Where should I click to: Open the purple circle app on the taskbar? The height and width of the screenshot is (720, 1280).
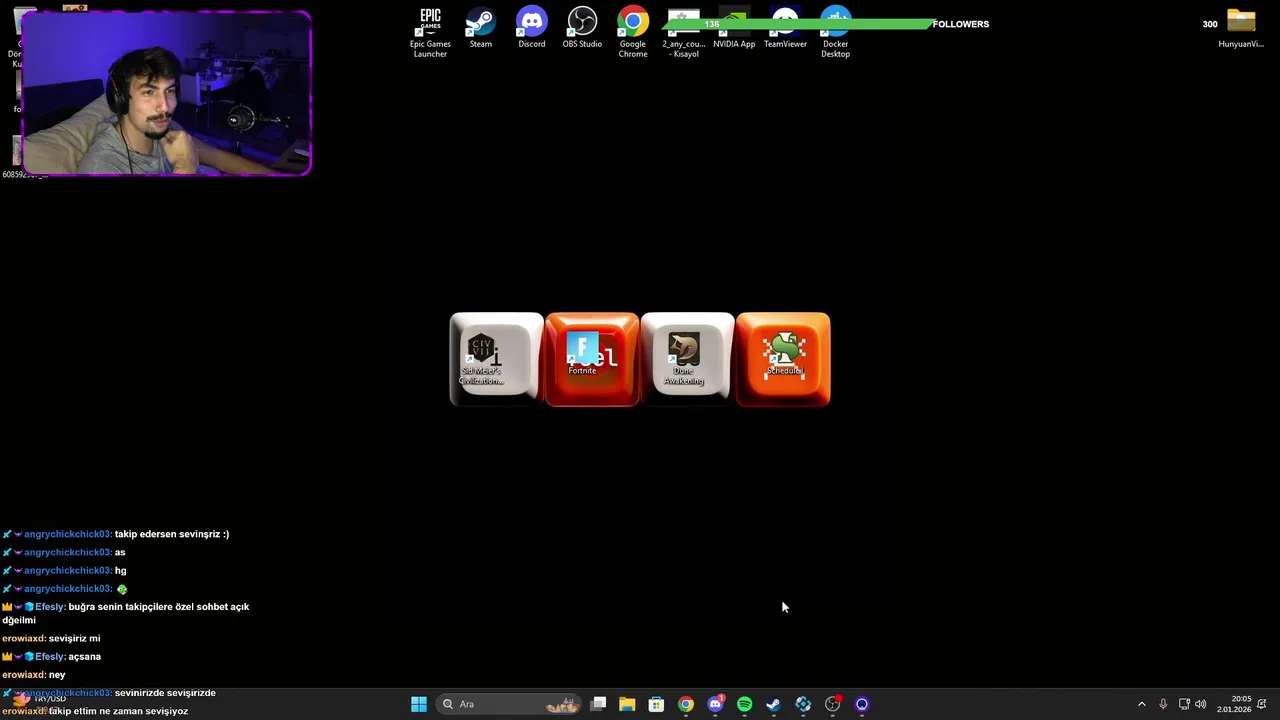(862, 704)
